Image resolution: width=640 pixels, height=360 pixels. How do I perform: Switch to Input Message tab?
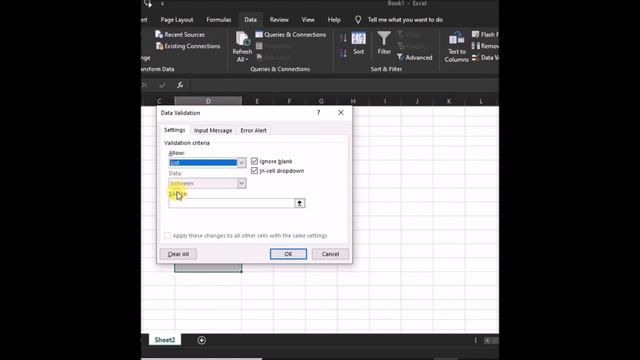click(213, 130)
